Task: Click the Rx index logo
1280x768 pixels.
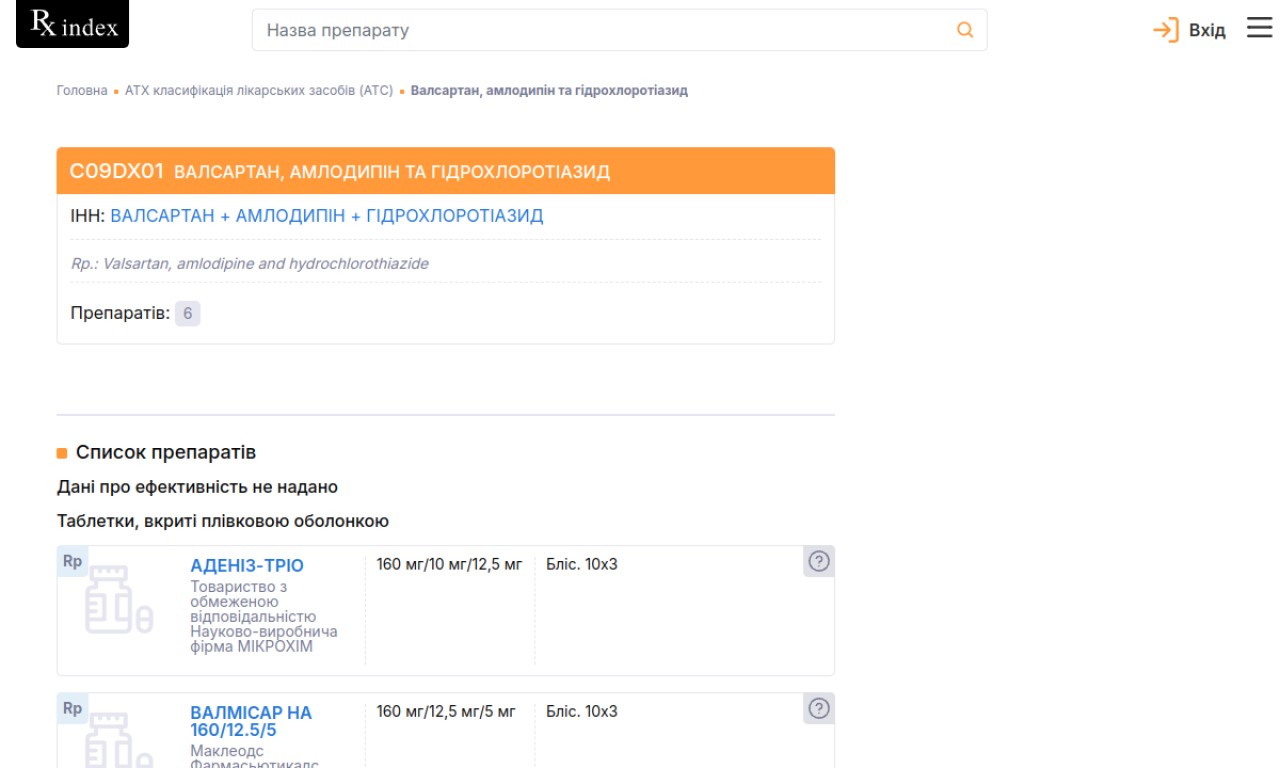Action: coord(72,25)
